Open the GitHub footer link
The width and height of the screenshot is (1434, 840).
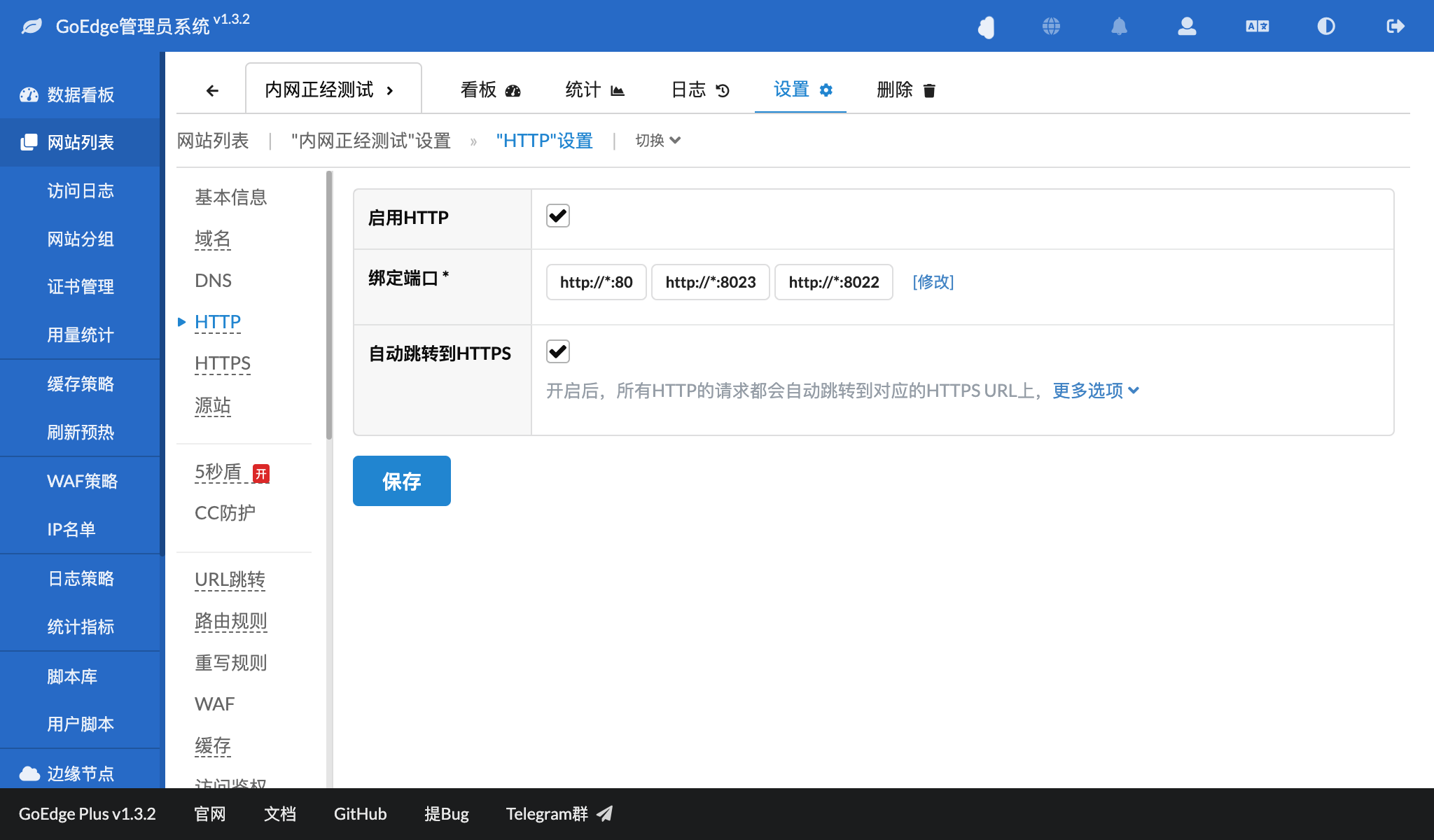[360, 814]
